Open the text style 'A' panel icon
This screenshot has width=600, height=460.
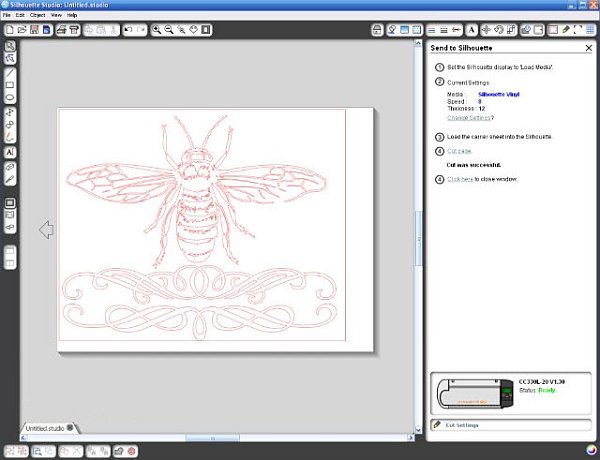(471, 31)
